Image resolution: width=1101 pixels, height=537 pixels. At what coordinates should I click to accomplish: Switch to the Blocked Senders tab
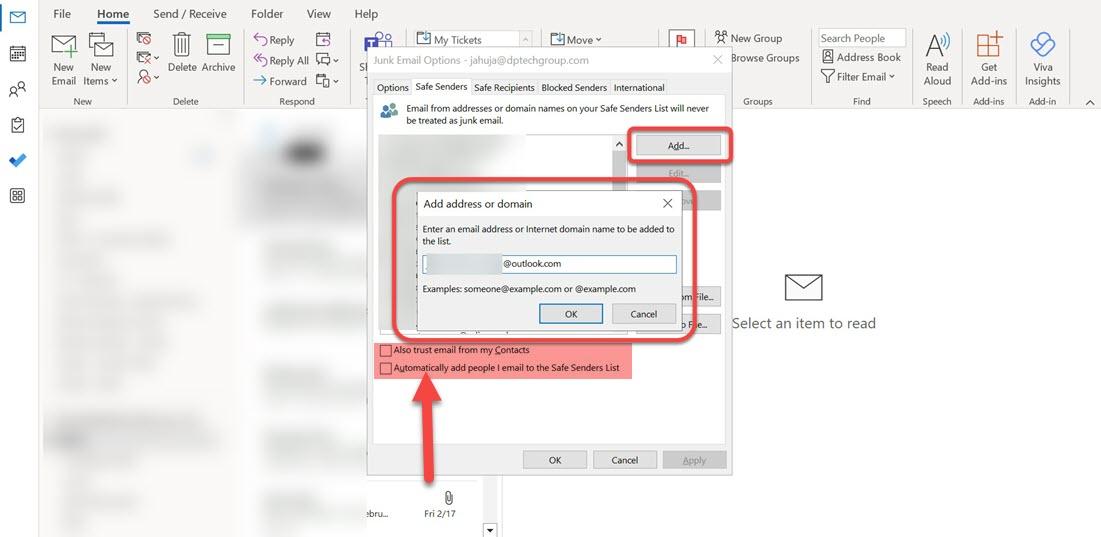tap(574, 88)
